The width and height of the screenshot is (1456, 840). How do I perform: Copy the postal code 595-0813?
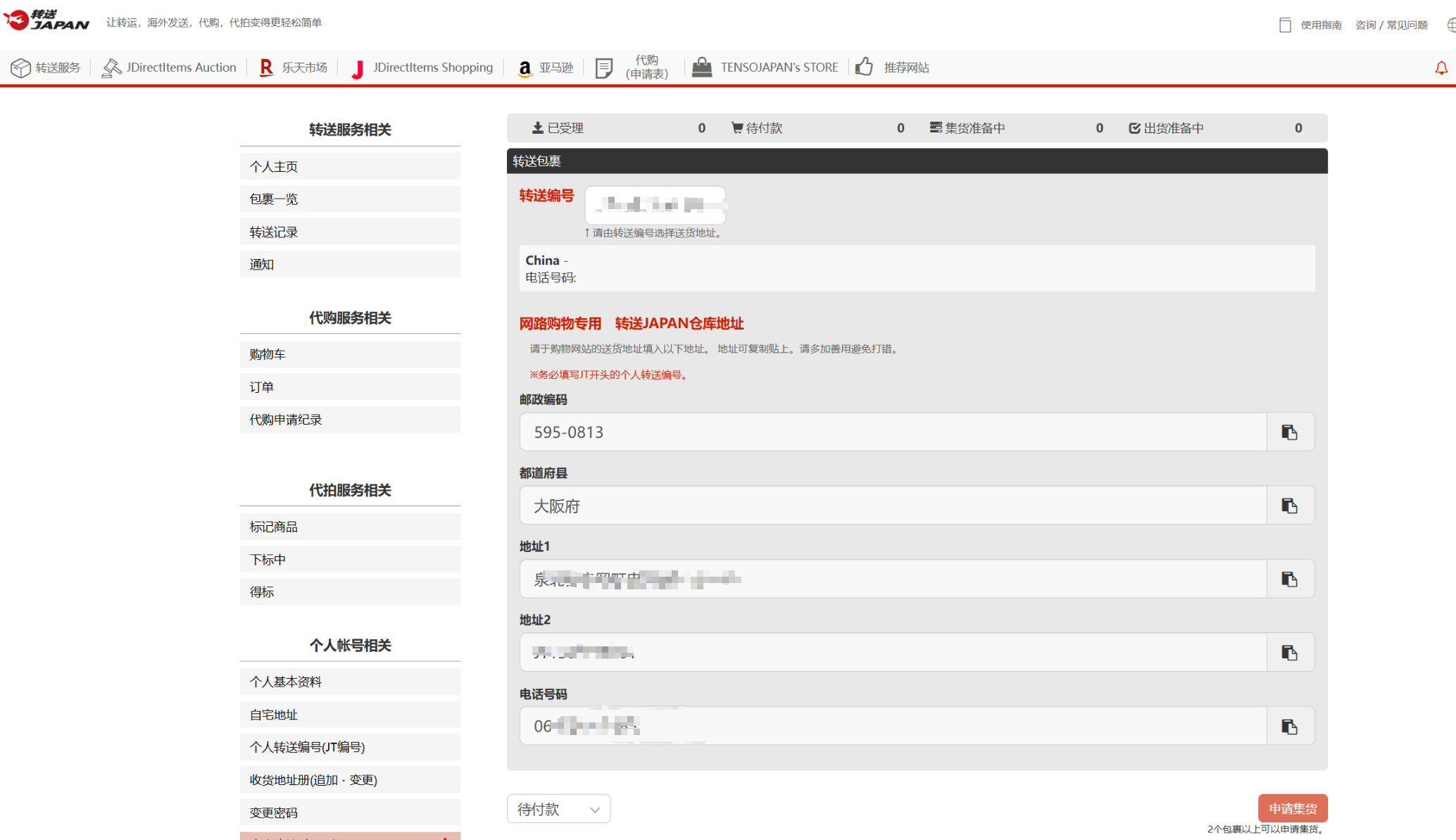click(1289, 432)
